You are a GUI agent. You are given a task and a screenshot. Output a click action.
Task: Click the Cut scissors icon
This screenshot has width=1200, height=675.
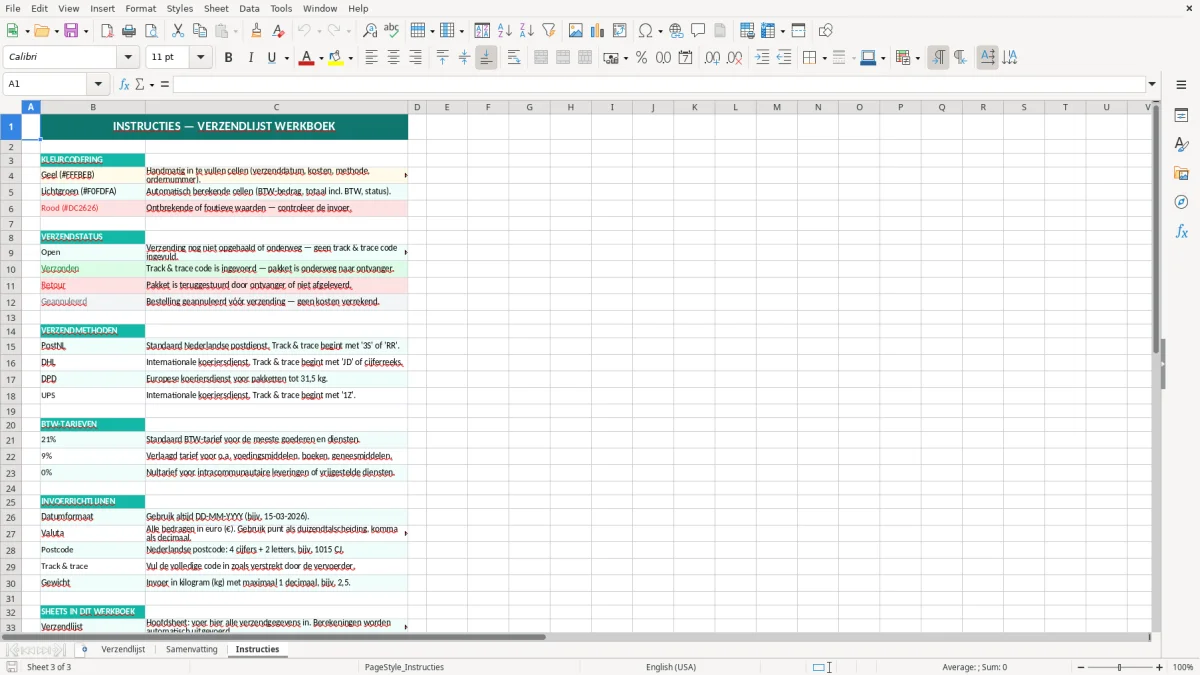(x=178, y=31)
